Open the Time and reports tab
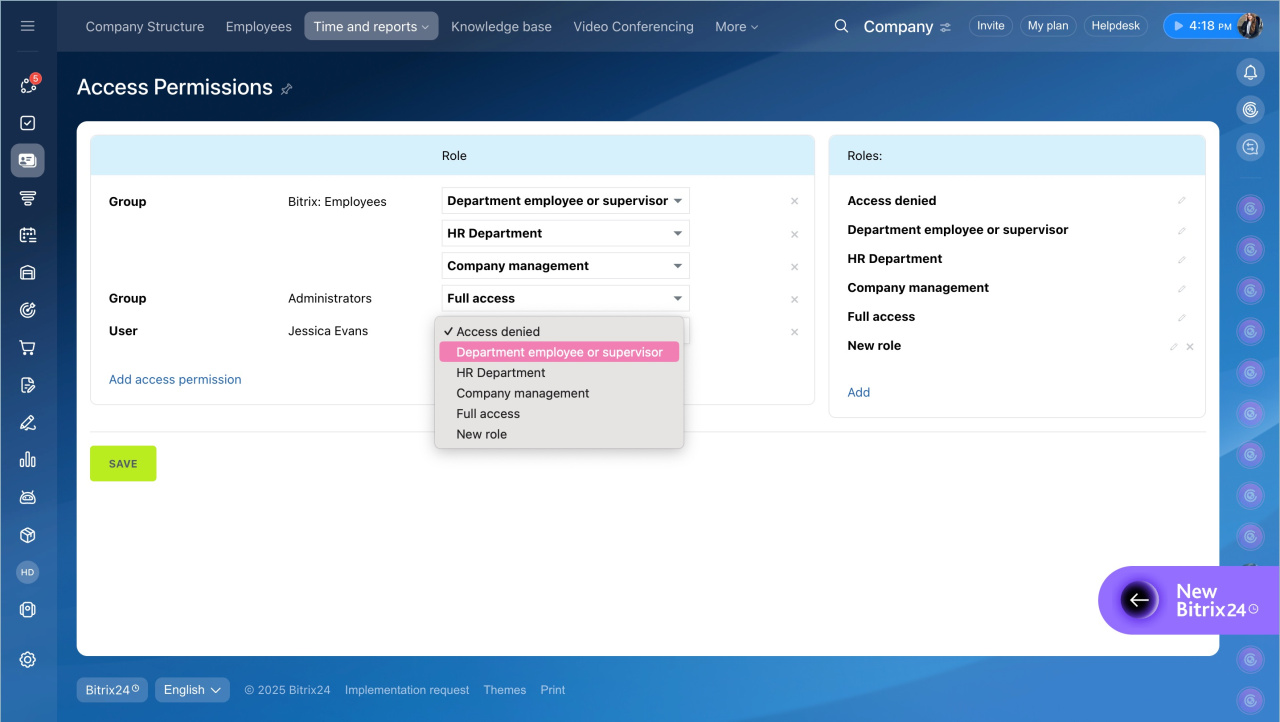The height and width of the screenshot is (722, 1280). (x=371, y=27)
